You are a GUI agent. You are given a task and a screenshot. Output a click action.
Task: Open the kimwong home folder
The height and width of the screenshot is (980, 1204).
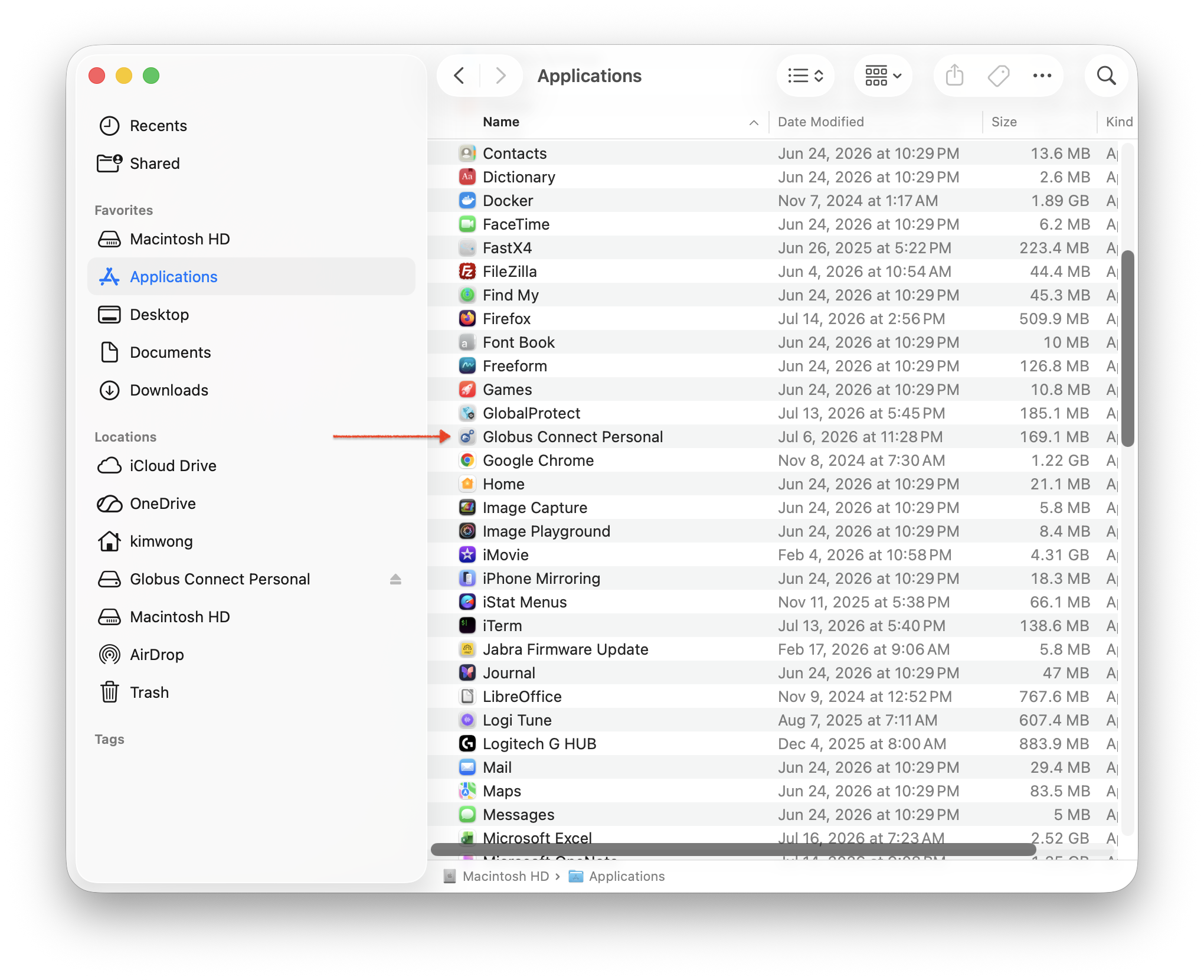pyautogui.click(x=251, y=541)
